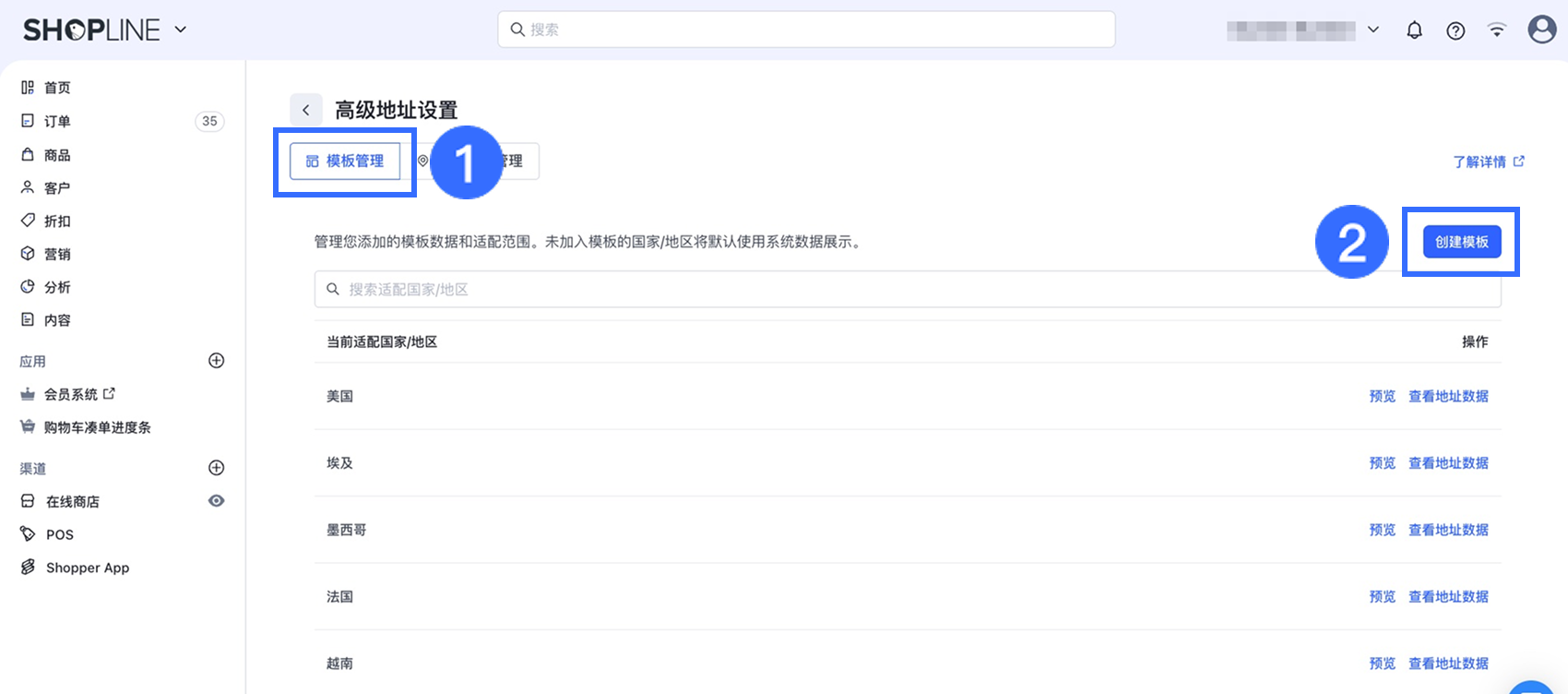Click 查看地址数据 for 法国
Viewport: 1568px width, 694px height.
pyautogui.click(x=1448, y=596)
